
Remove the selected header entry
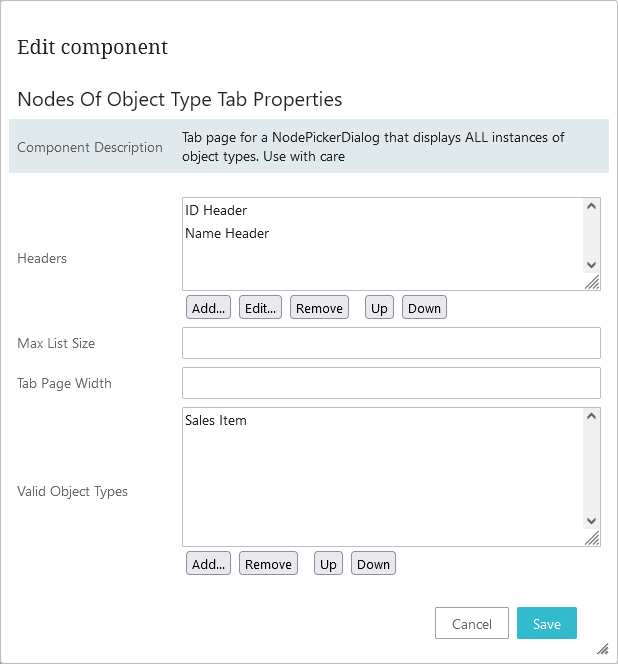tap(319, 308)
